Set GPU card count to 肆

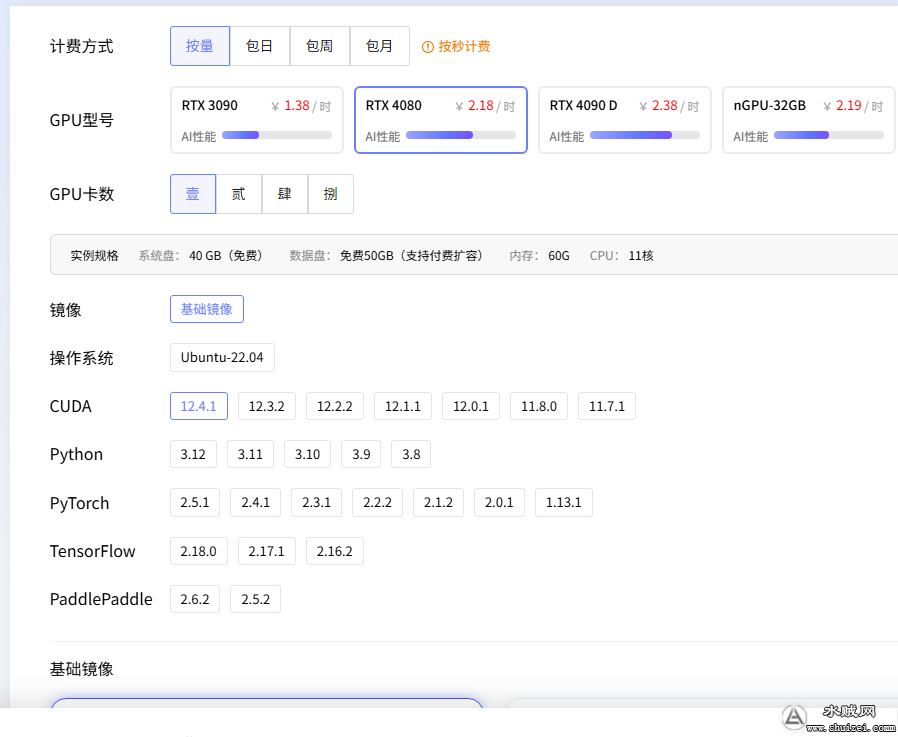[x=285, y=194]
